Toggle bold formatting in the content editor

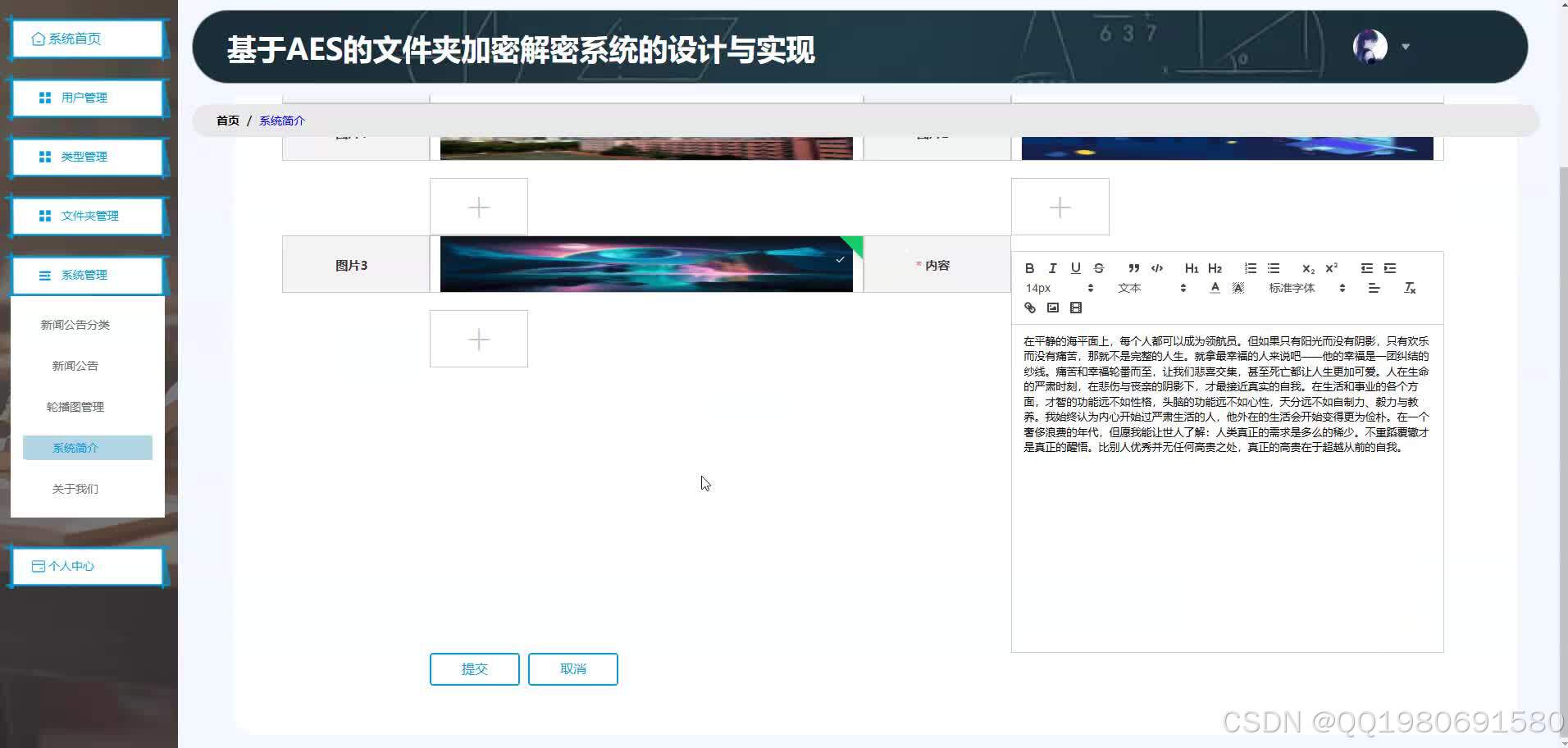1030,268
